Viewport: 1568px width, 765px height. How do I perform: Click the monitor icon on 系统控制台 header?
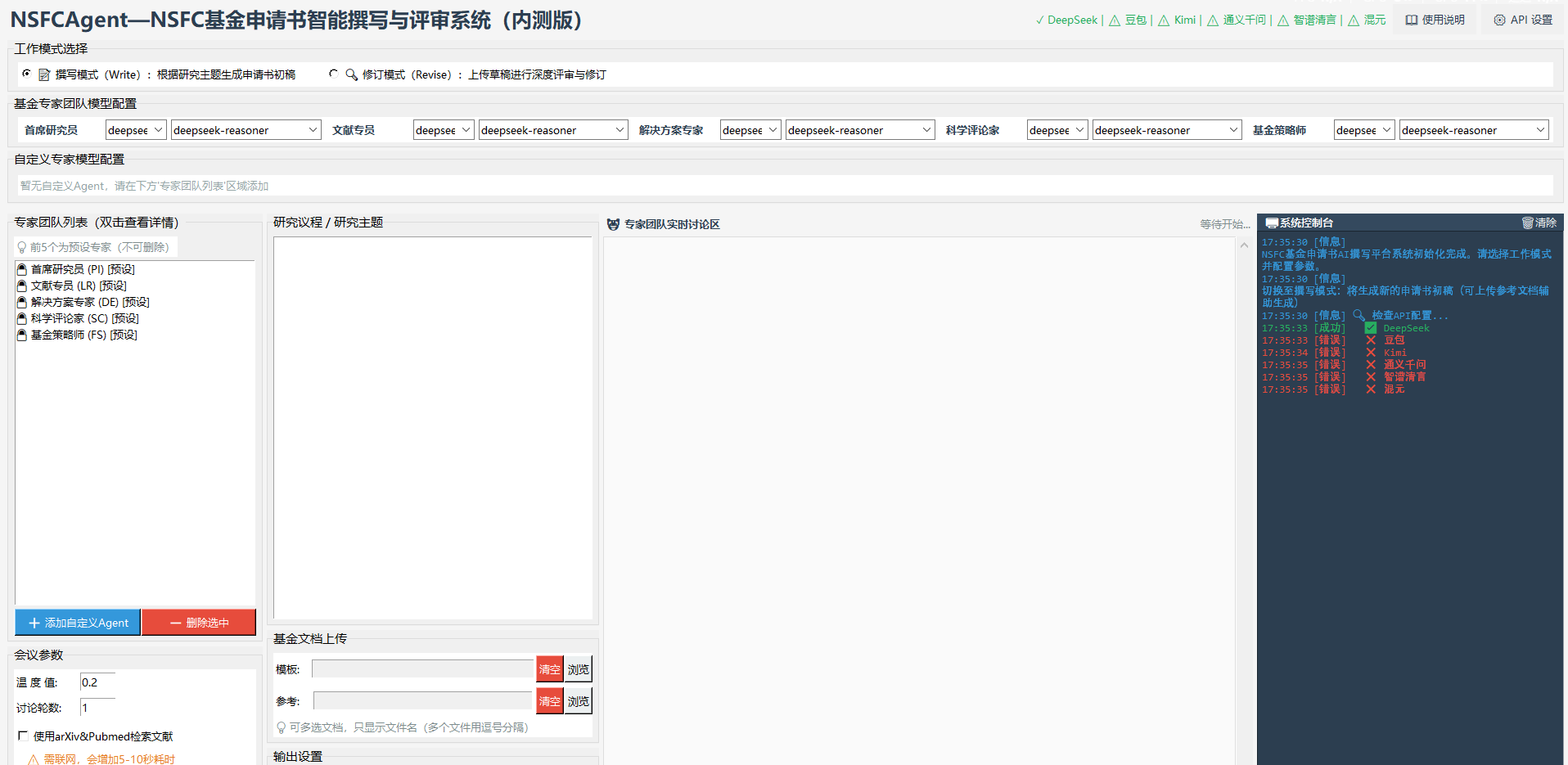pyautogui.click(x=1271, y=223)
